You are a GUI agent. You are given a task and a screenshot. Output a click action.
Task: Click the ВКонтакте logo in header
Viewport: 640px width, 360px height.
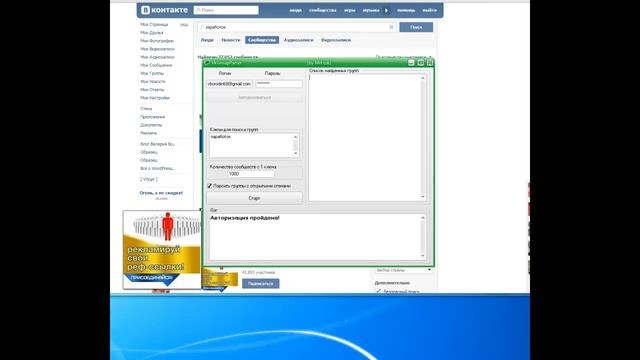tap(164, 10)
